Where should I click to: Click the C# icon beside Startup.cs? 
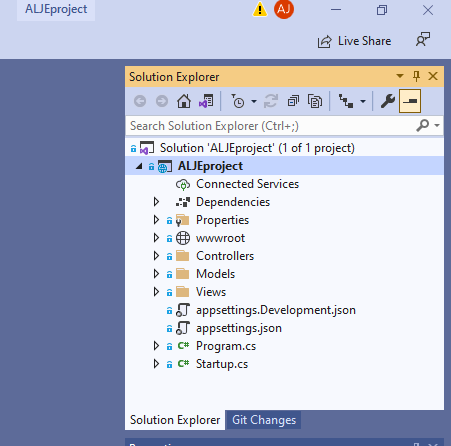[x=183, y=363]
